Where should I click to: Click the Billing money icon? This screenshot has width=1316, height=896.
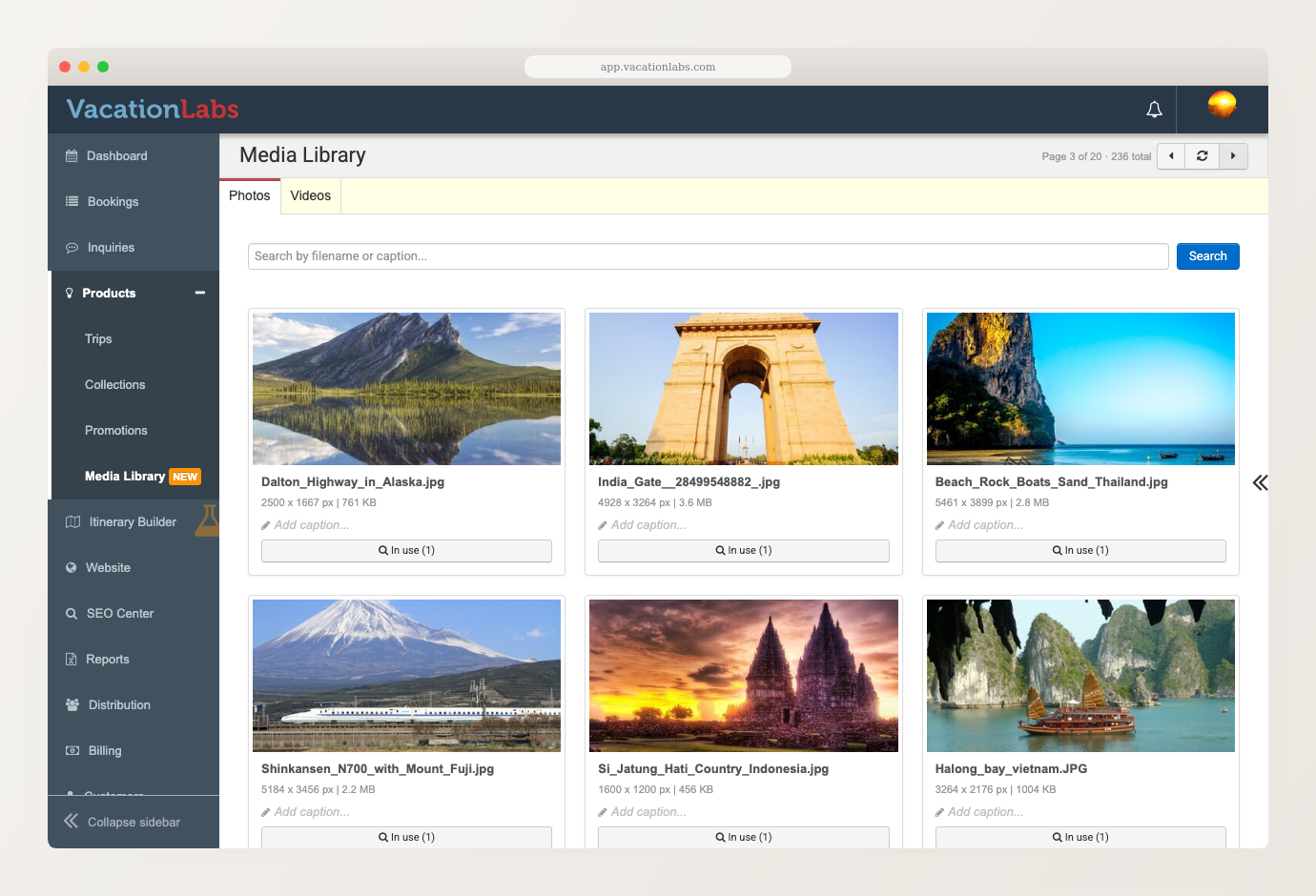[72, 751]
